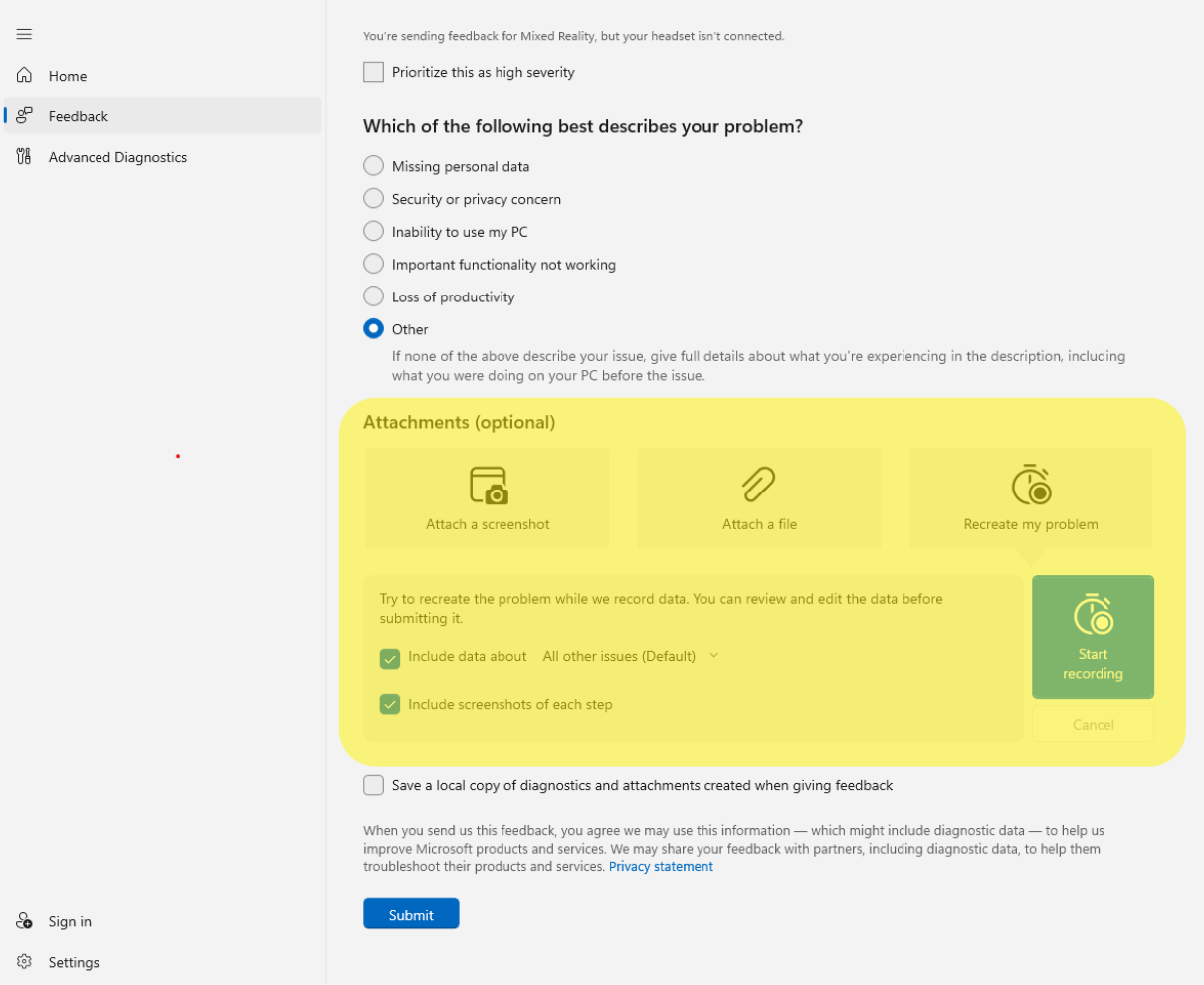1204x985 pixels.
Task: Click the Start recording button
Action: pyautogui.click(x=1093, y=637)
